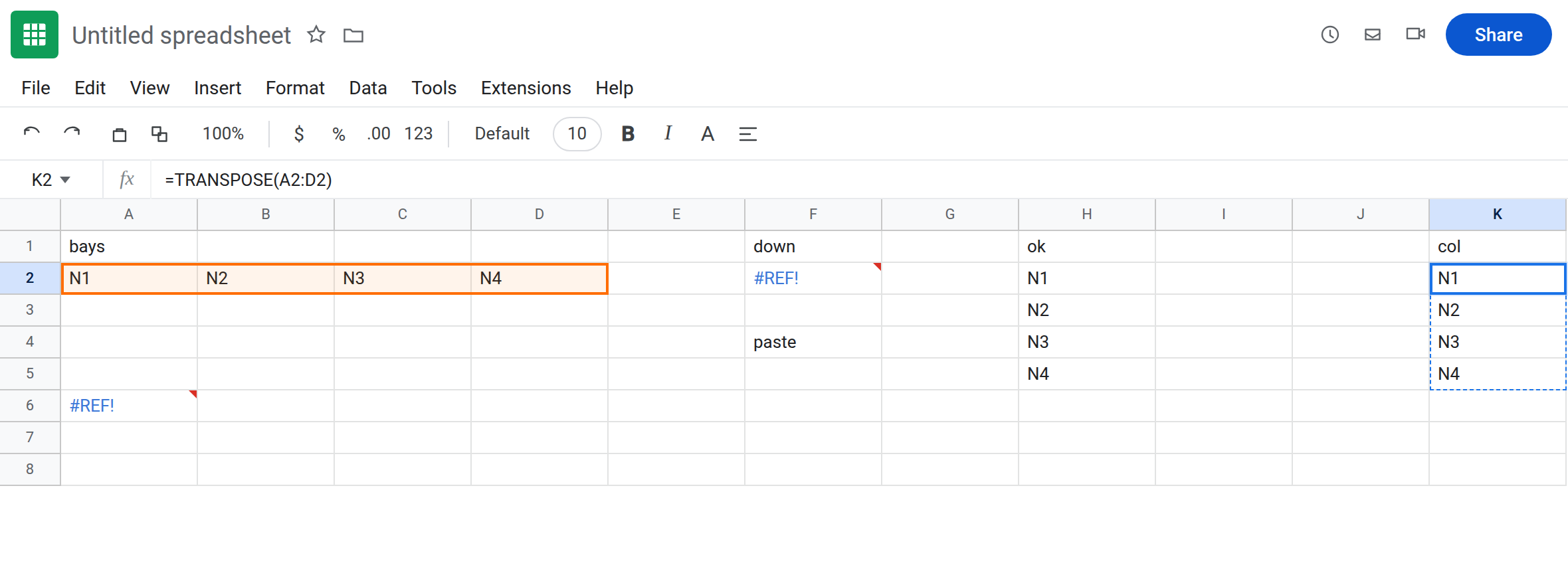Select the 'col' cell in column K
The image size is (1568, 571).
pyautogui.click(x=1498, y=246)
